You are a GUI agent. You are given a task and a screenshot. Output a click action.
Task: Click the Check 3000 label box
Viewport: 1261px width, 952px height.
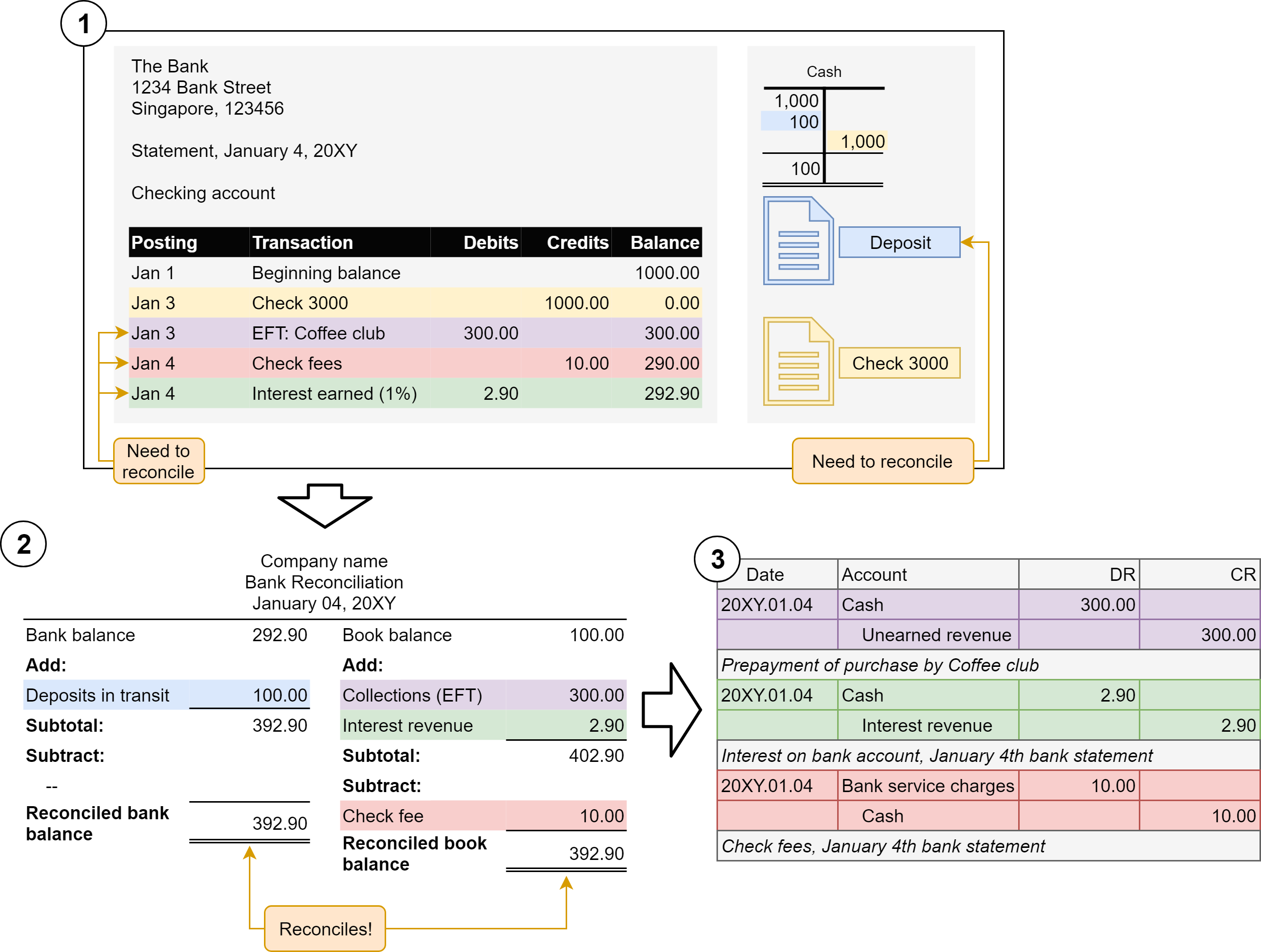click(899, 363)
